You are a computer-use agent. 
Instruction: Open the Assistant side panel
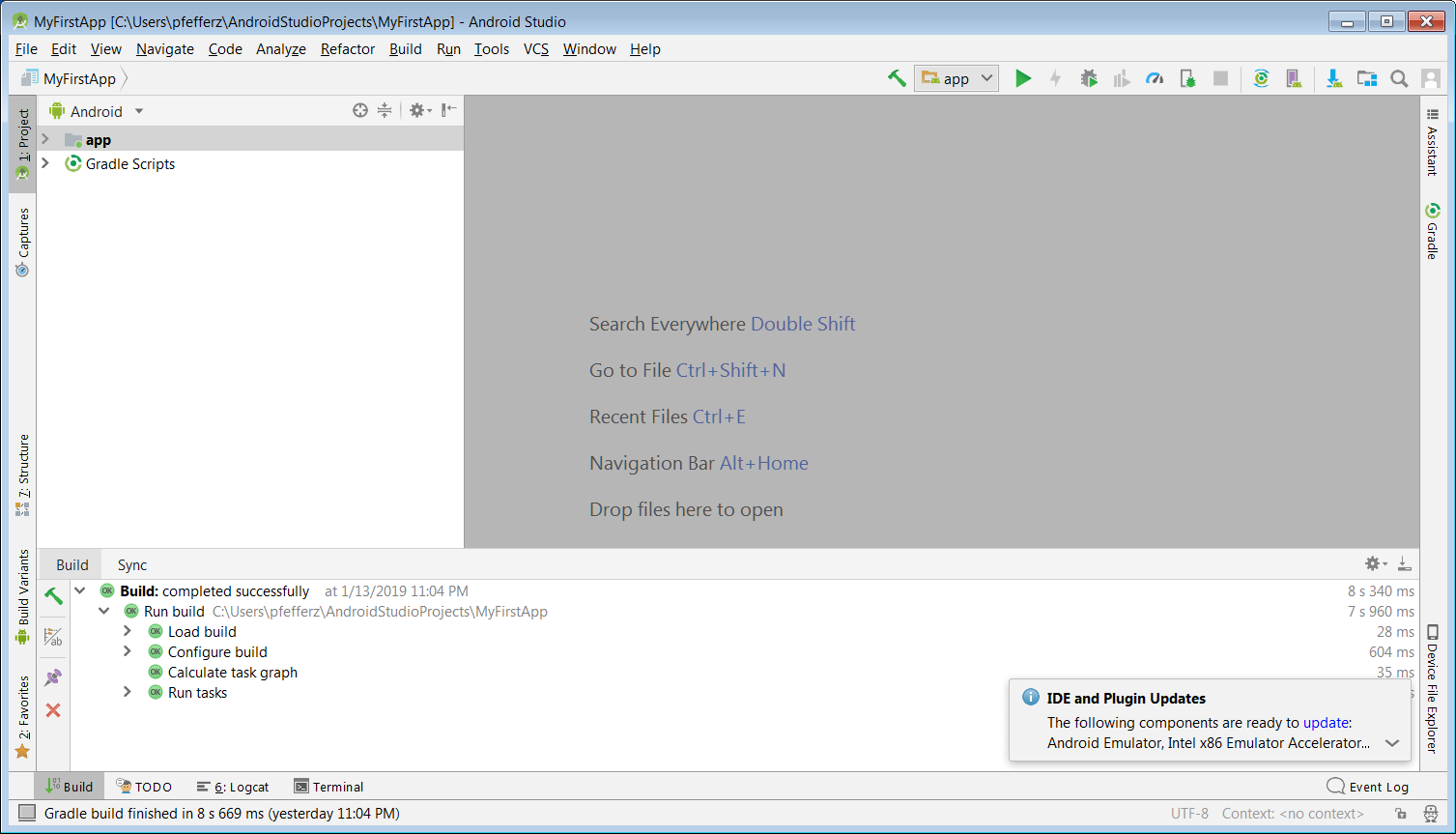[x=1433, y=142]
